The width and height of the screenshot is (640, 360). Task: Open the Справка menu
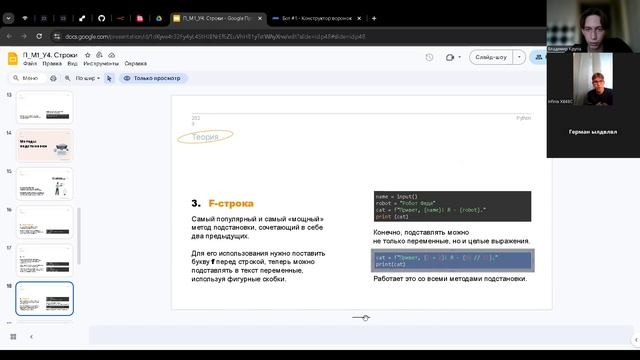click(136, 64)
